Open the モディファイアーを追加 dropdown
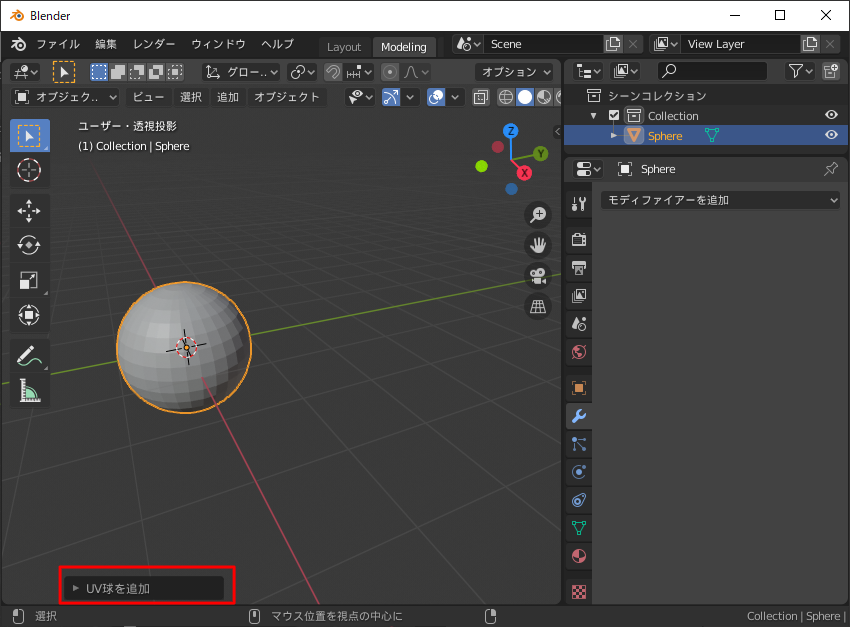This screenshot has height=627, width=850. click(720, 201)
